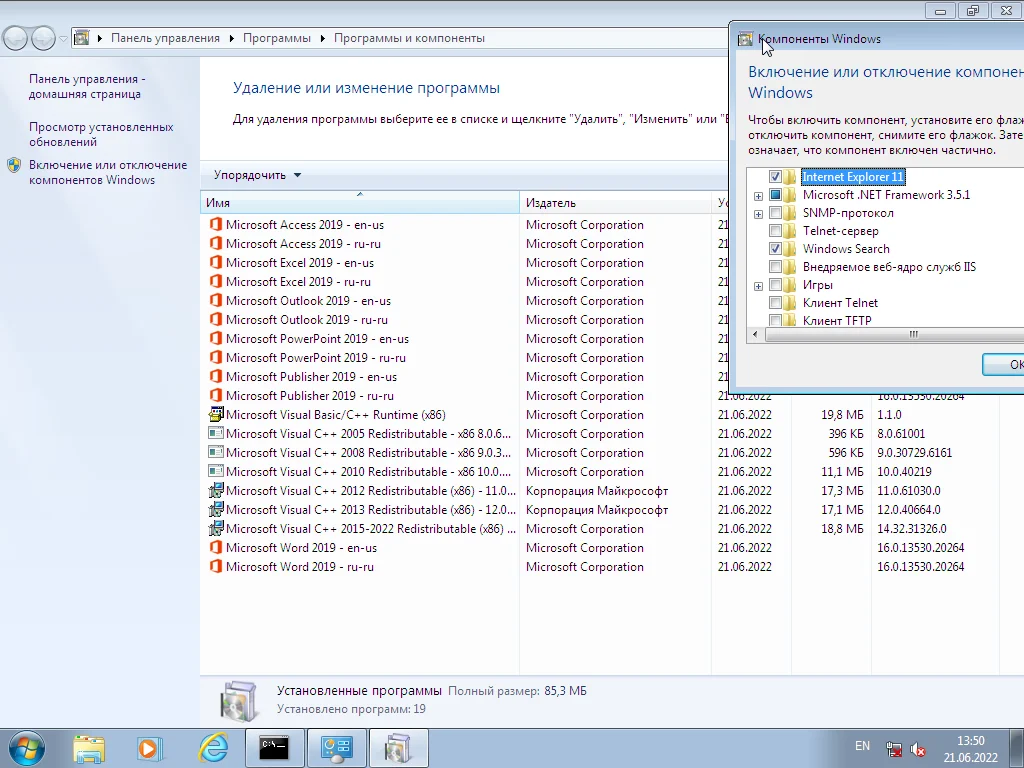This screenshot has width=1024, height=768.
Task: Go to Программы breadcrumb
Action: tap(277, 39)
